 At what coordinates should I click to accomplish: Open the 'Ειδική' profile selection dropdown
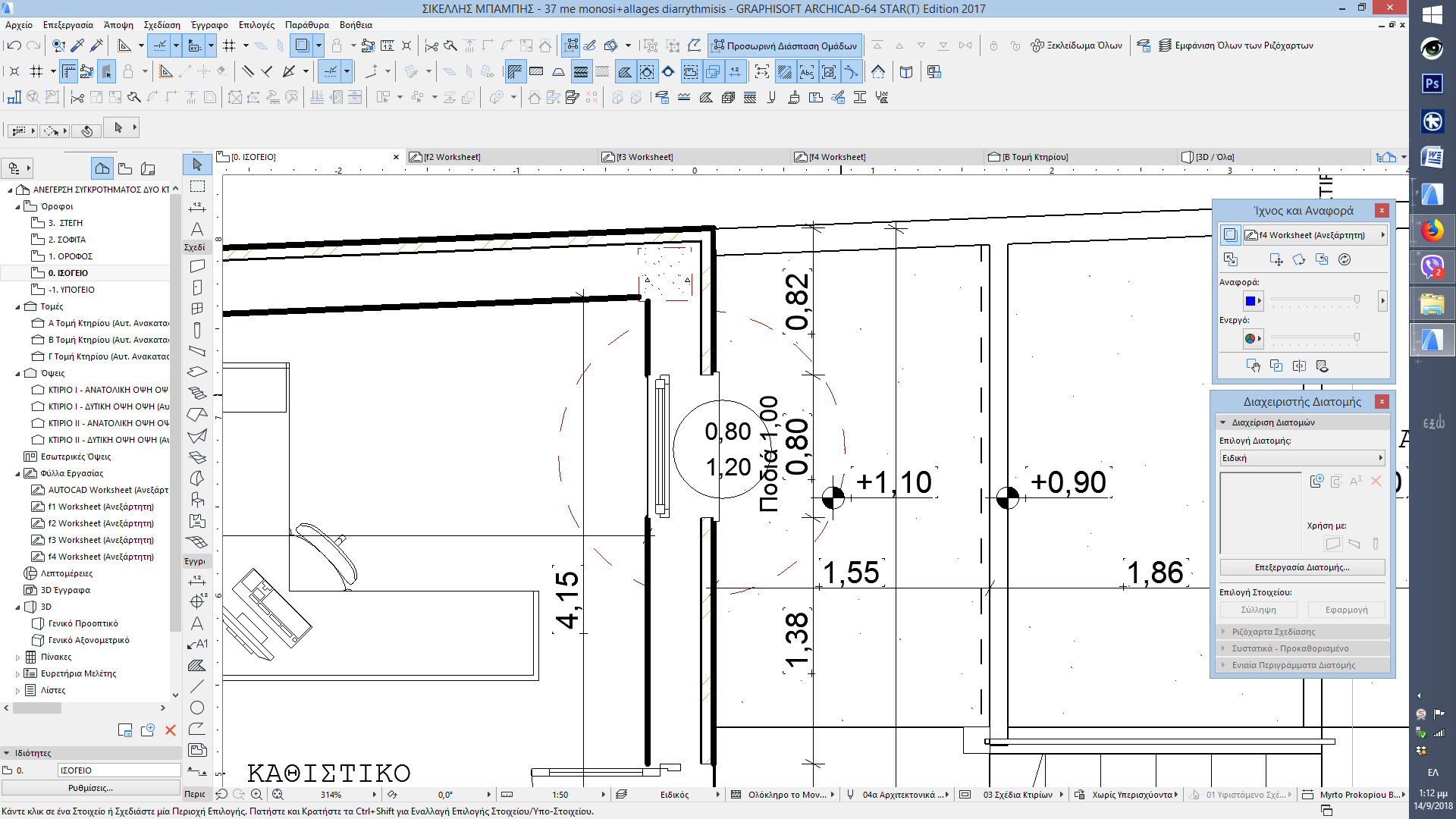(1301, 458)
